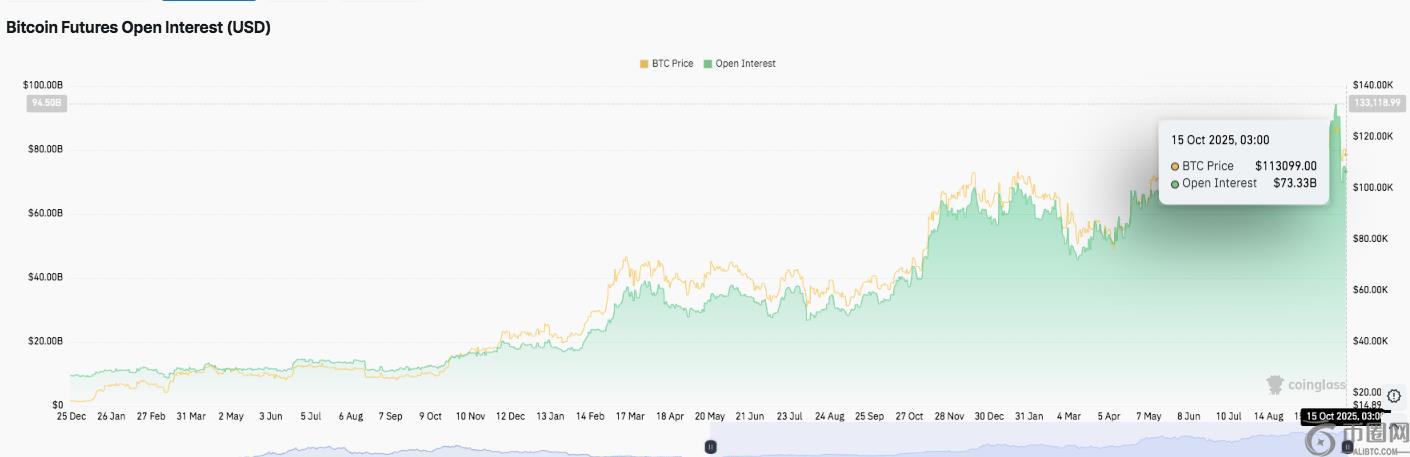Viewport: 1410px width, 457px height.
Task: Click the green Open Interest legend swatch
Action: [708, 64]
